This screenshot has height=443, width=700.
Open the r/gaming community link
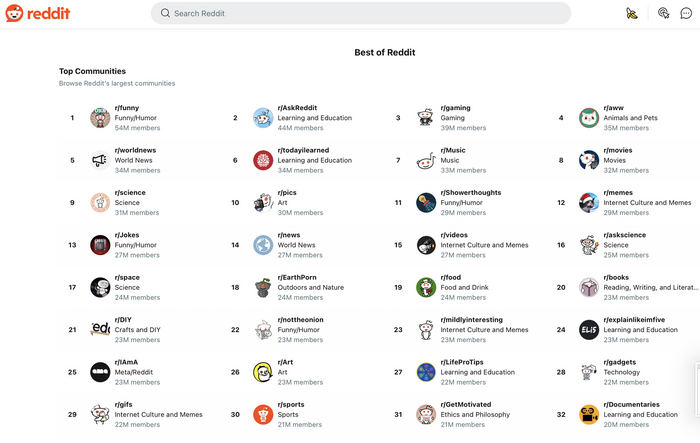pos(455,108)
